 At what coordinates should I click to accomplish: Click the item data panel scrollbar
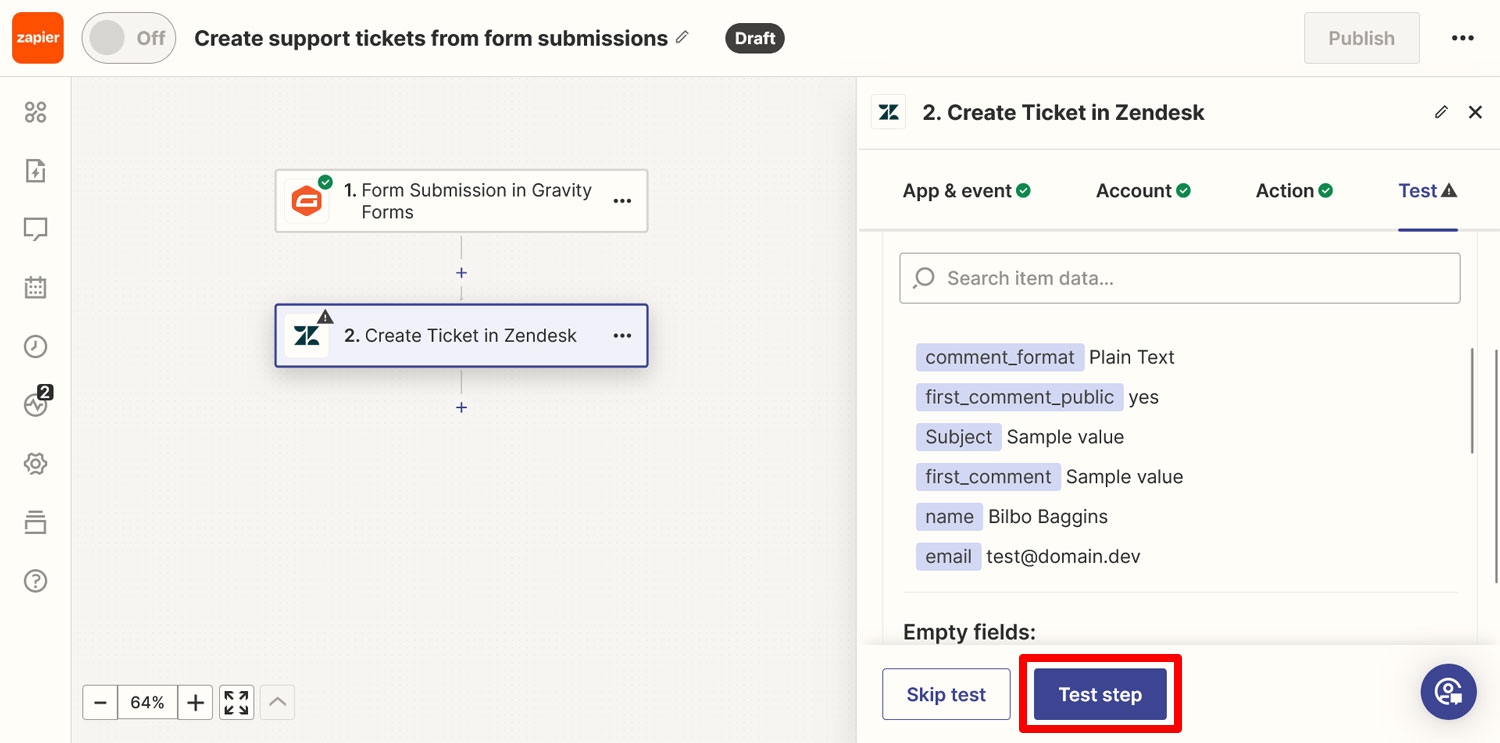1472,400
